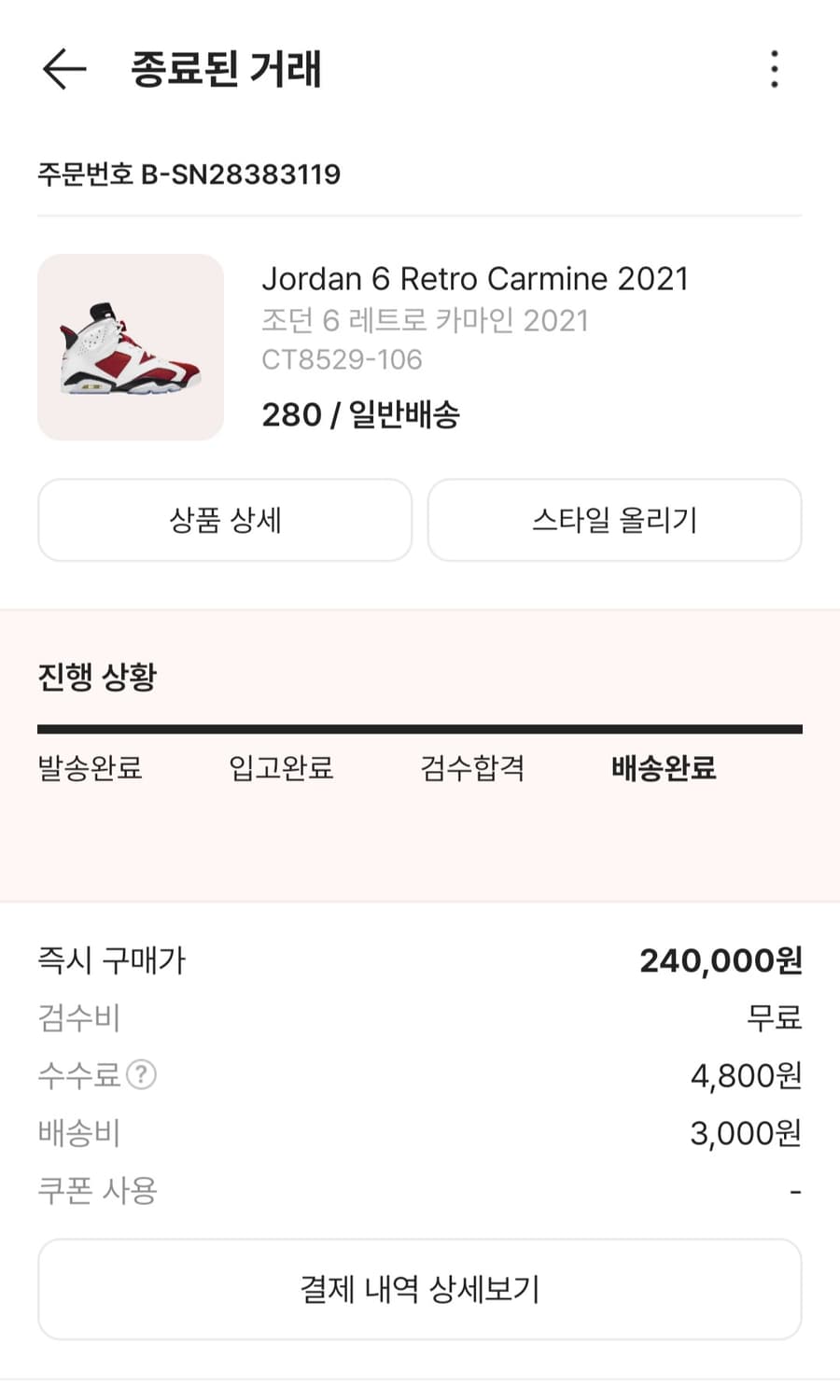Tap the 진행 상황 section heading
The image size is (840, 1400).
tap(97, 676)
